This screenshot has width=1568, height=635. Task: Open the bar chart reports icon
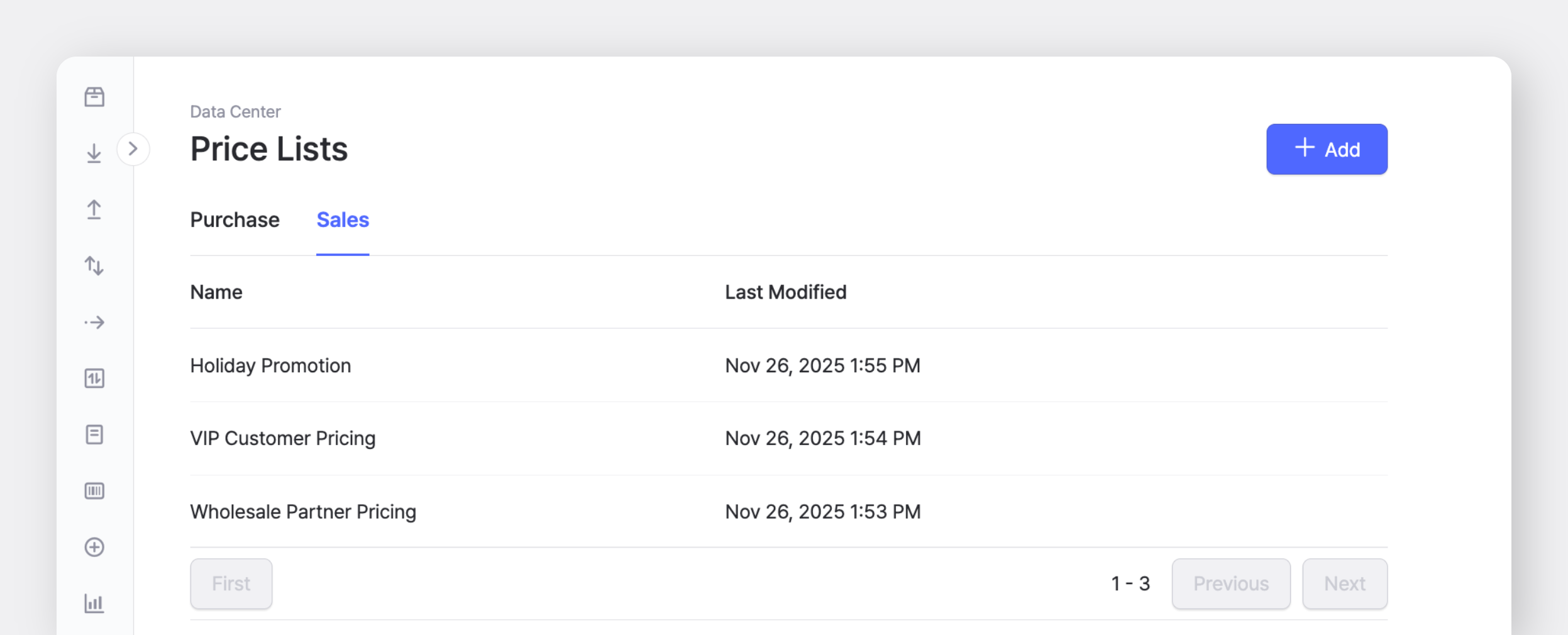click(x=94, y=604)
